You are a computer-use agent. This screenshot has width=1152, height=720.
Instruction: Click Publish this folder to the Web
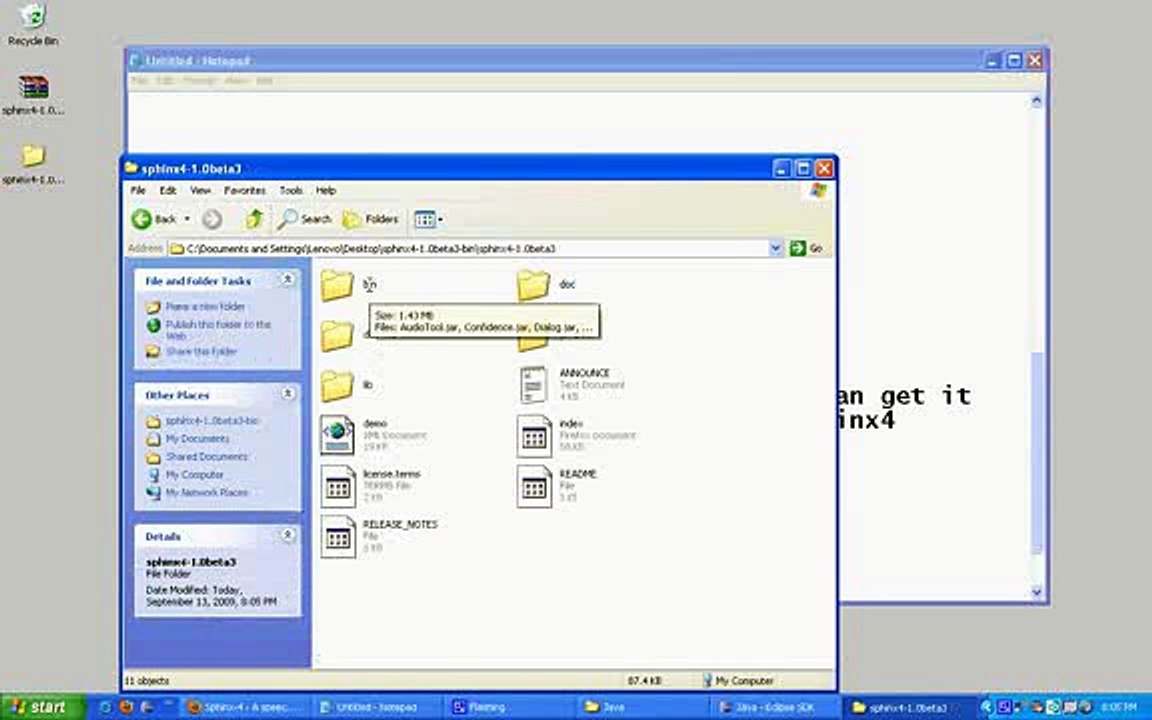(x=218, y=329)
